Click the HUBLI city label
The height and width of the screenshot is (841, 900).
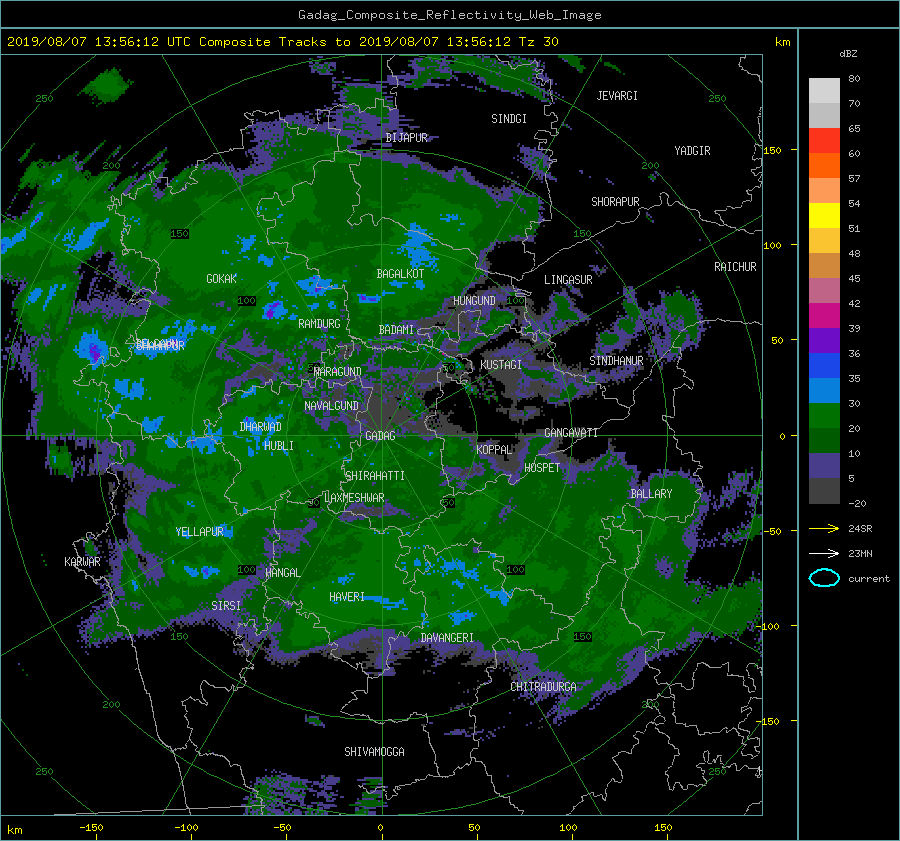coord(279,446)
